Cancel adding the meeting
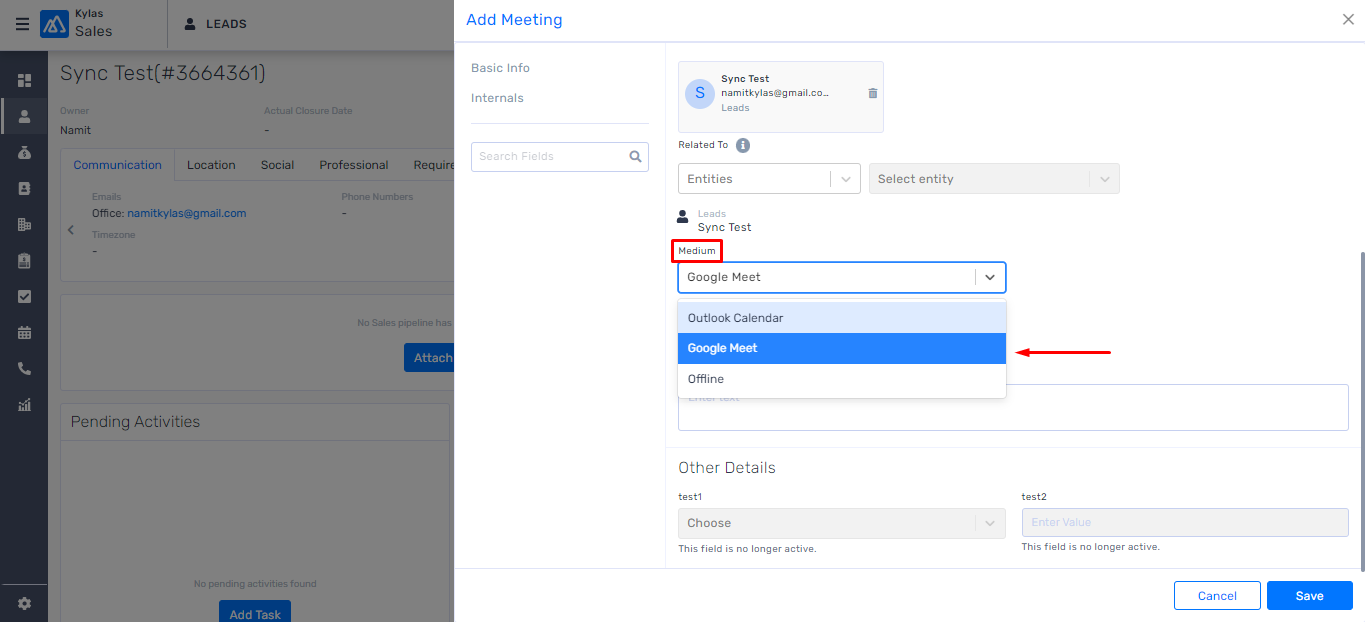The width and height of the screenshot is (1365, 622). pyautogui.click(x=1217, y=596)
